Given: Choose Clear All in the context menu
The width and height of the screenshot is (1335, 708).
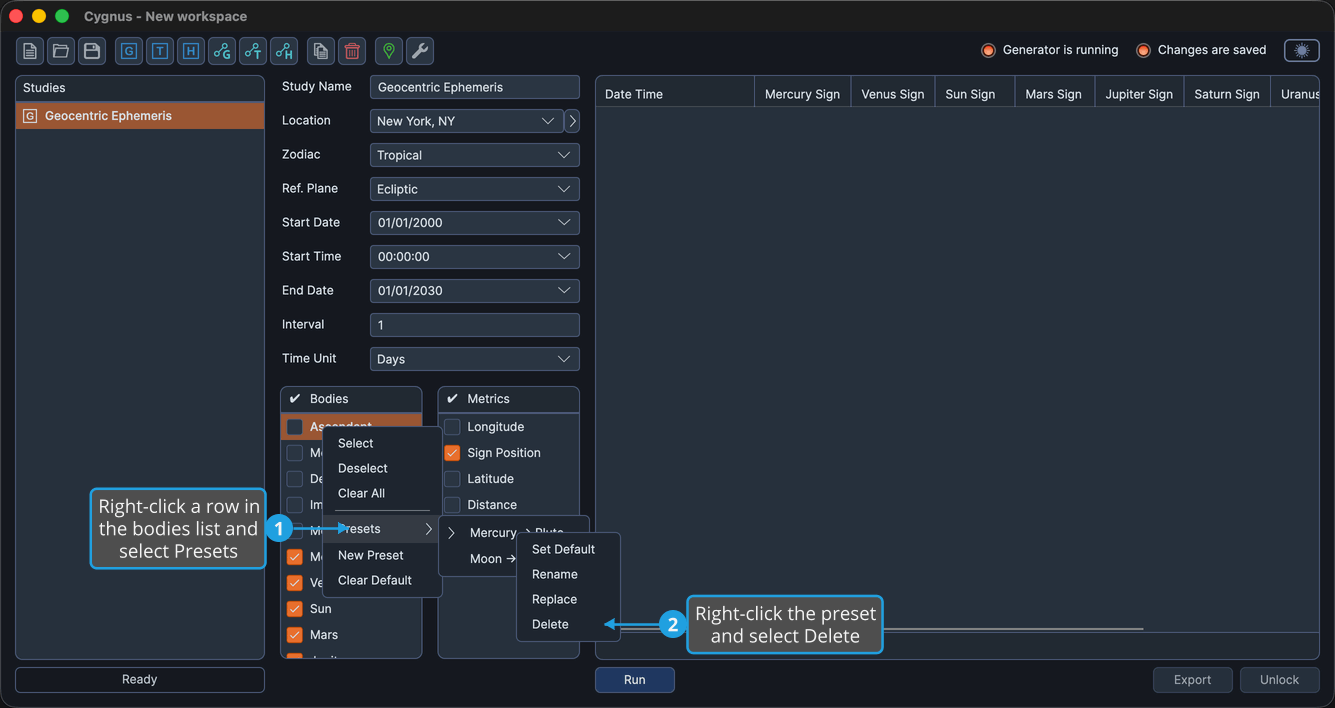Looking at the screenshot, I should click(382, 494).
